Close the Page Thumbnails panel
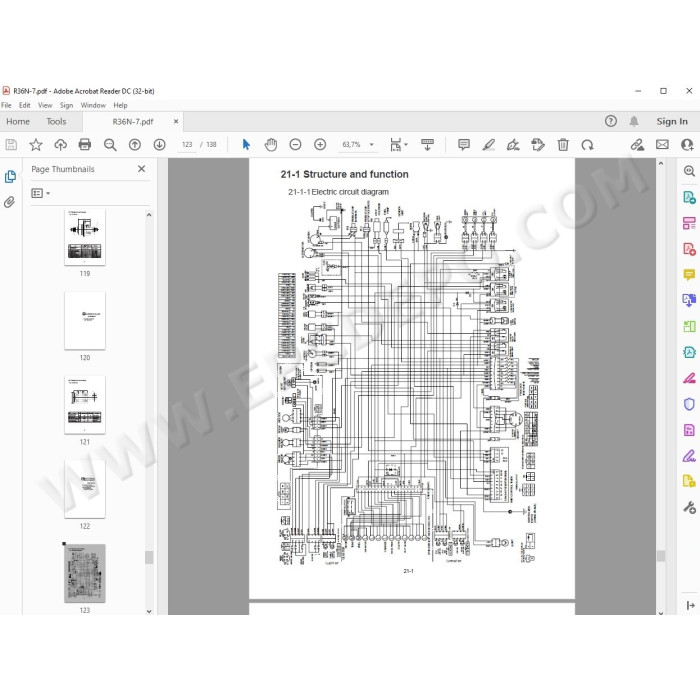The image size is (700, 700). 142,169
